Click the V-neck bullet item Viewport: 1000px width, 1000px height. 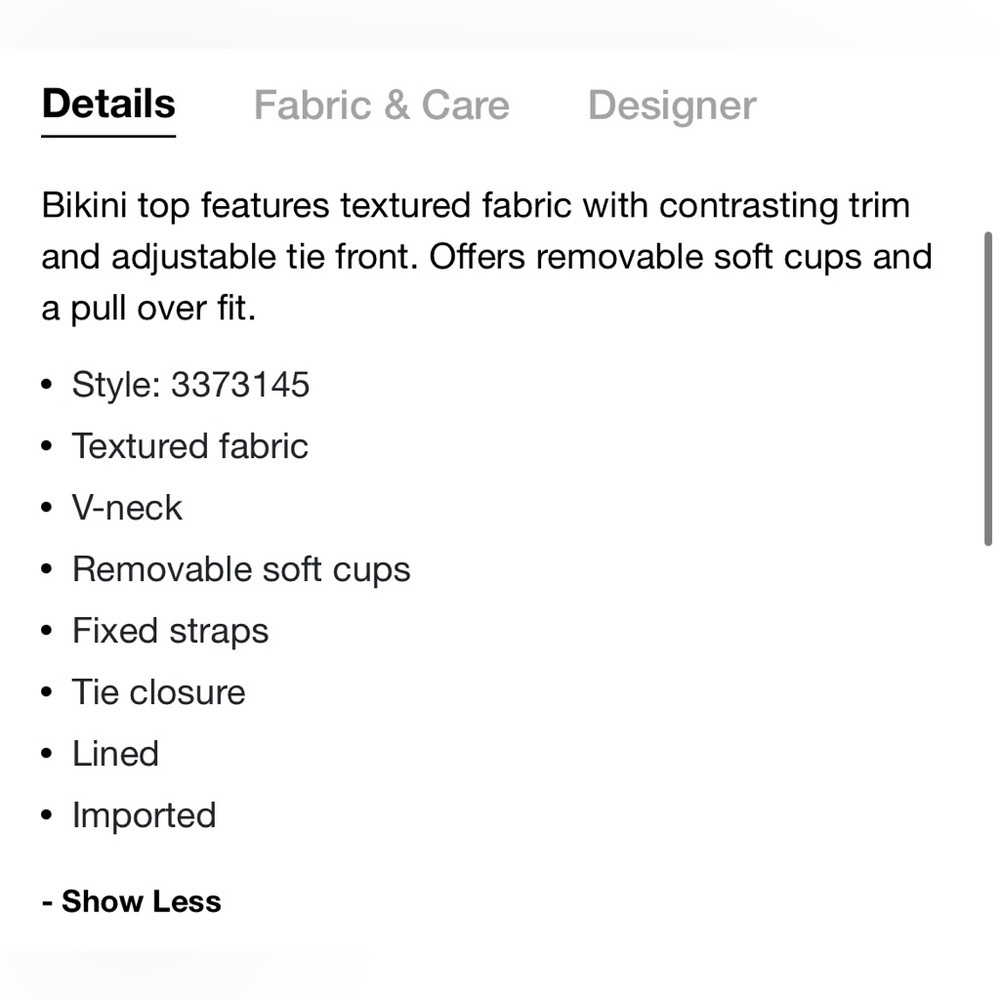pos(127,508)
